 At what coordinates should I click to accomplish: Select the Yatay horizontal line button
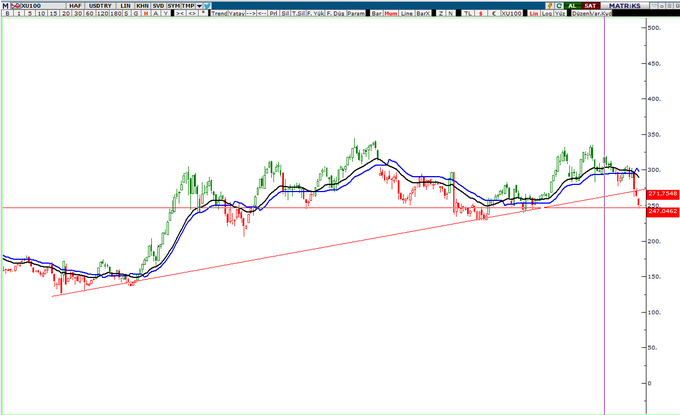pos(237,13)
